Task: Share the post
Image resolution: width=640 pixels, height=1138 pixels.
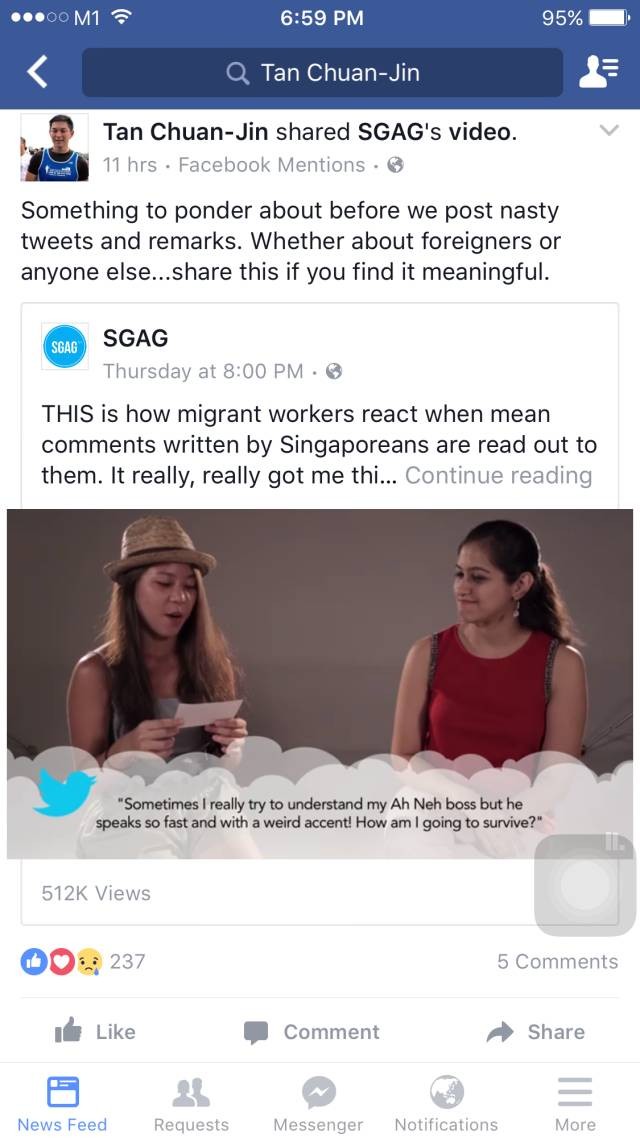Action: click(x=536, y=1031)
